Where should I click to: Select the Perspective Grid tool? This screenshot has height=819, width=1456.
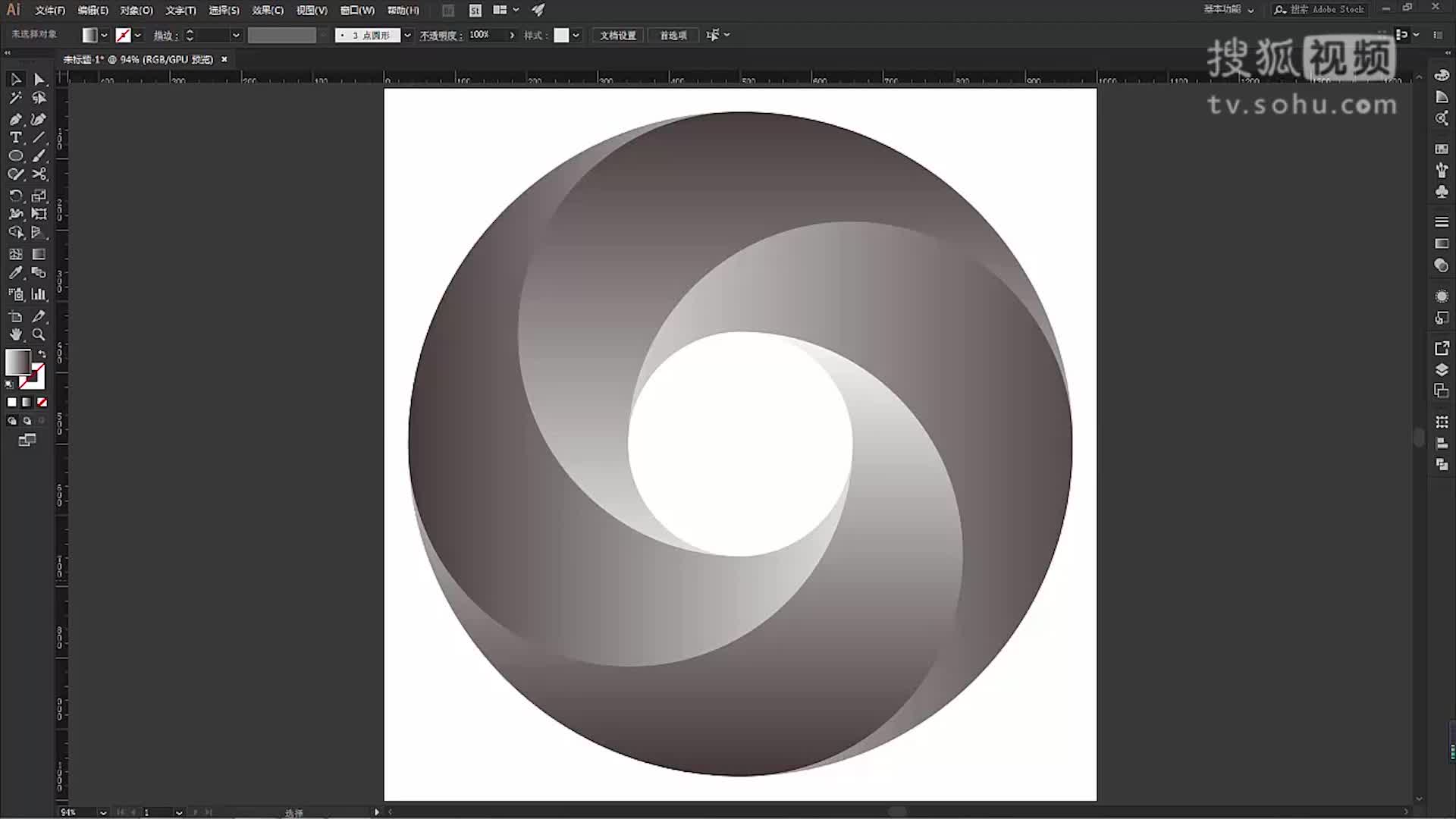[x=39, y=232]
